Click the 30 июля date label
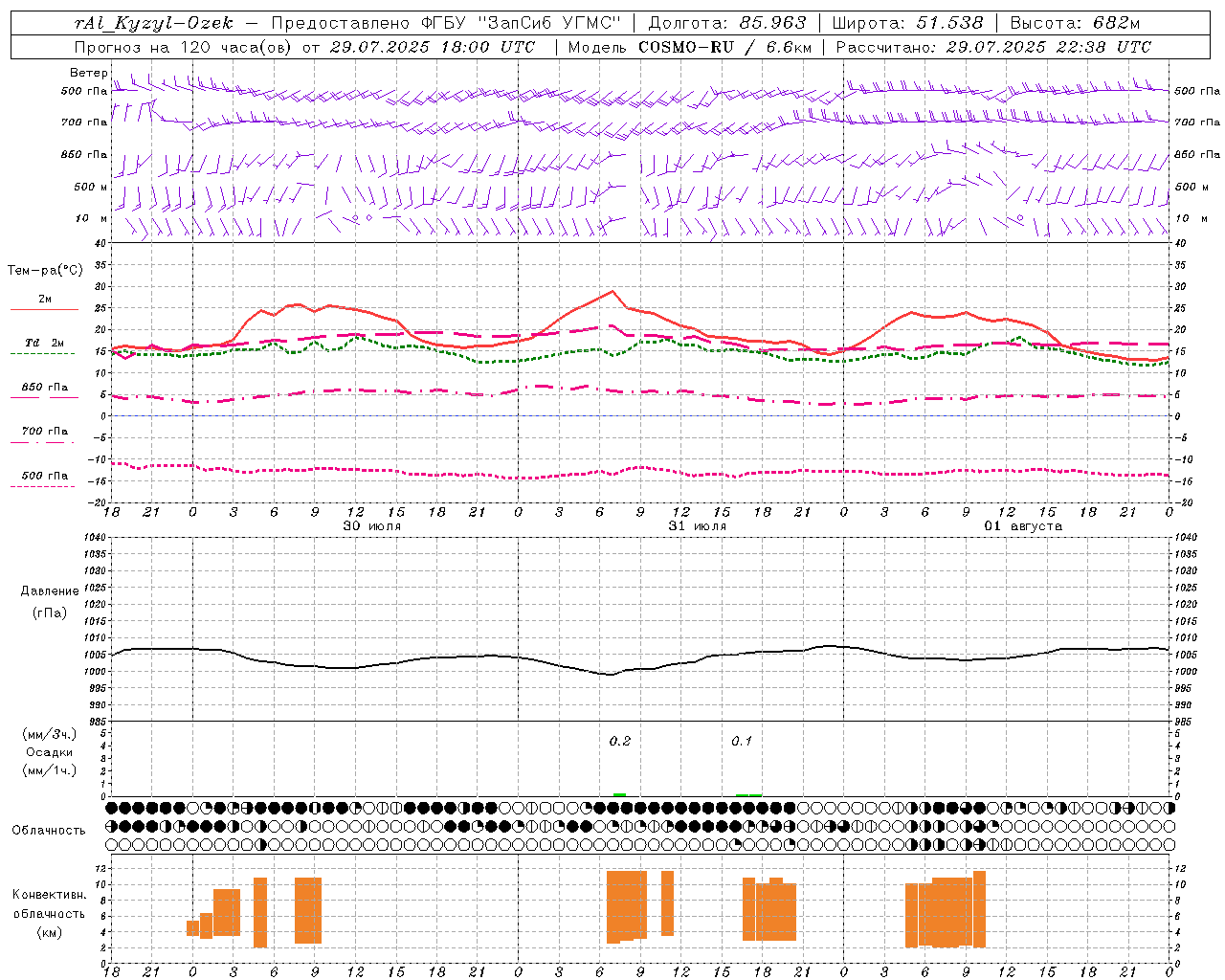 [x=372, y=526]
